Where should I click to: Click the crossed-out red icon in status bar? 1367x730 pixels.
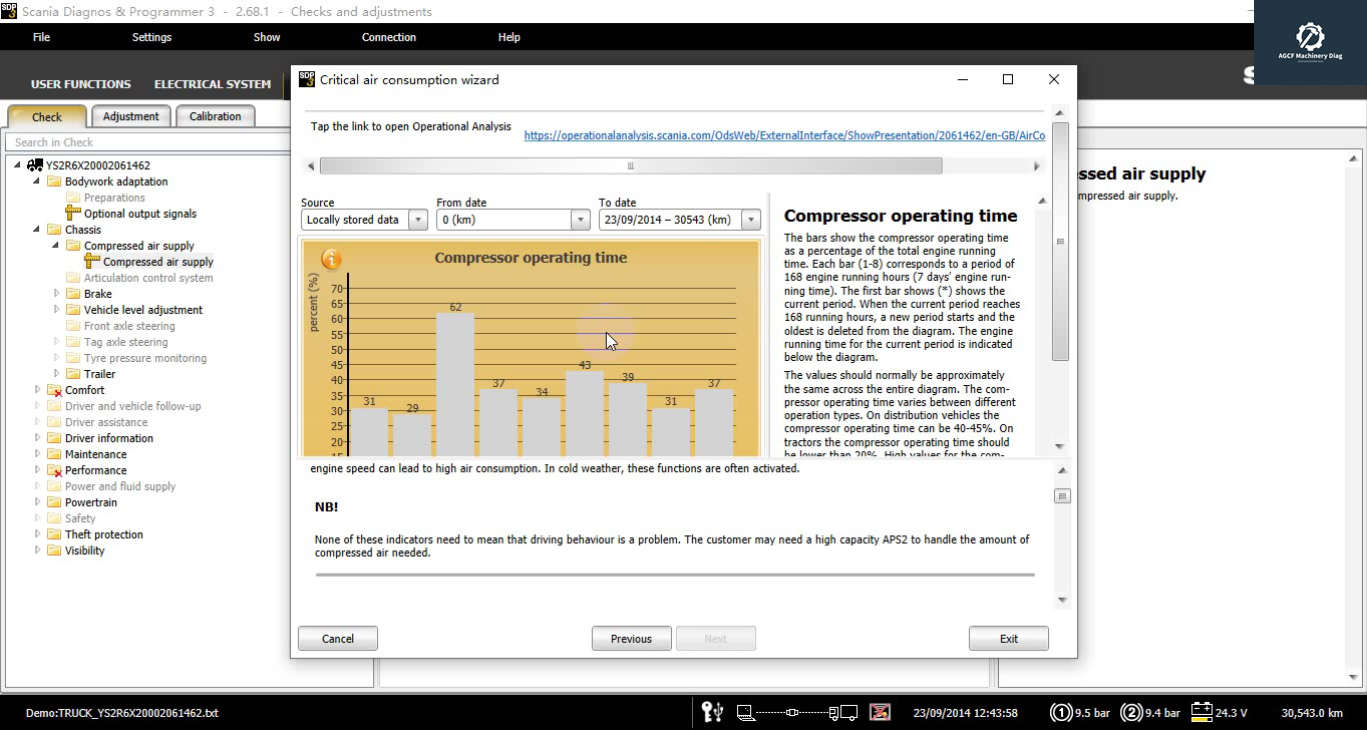pos(880,712)
